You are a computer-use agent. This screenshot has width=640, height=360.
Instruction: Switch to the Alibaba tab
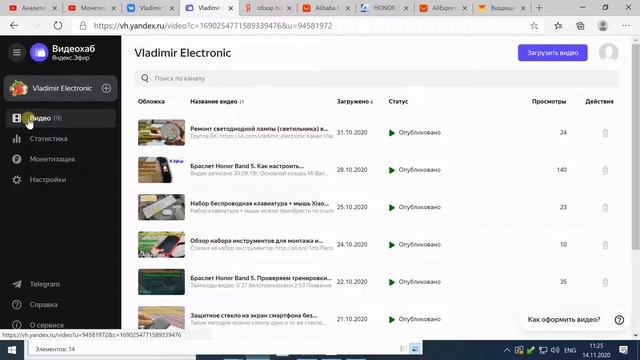pos(326,8)
